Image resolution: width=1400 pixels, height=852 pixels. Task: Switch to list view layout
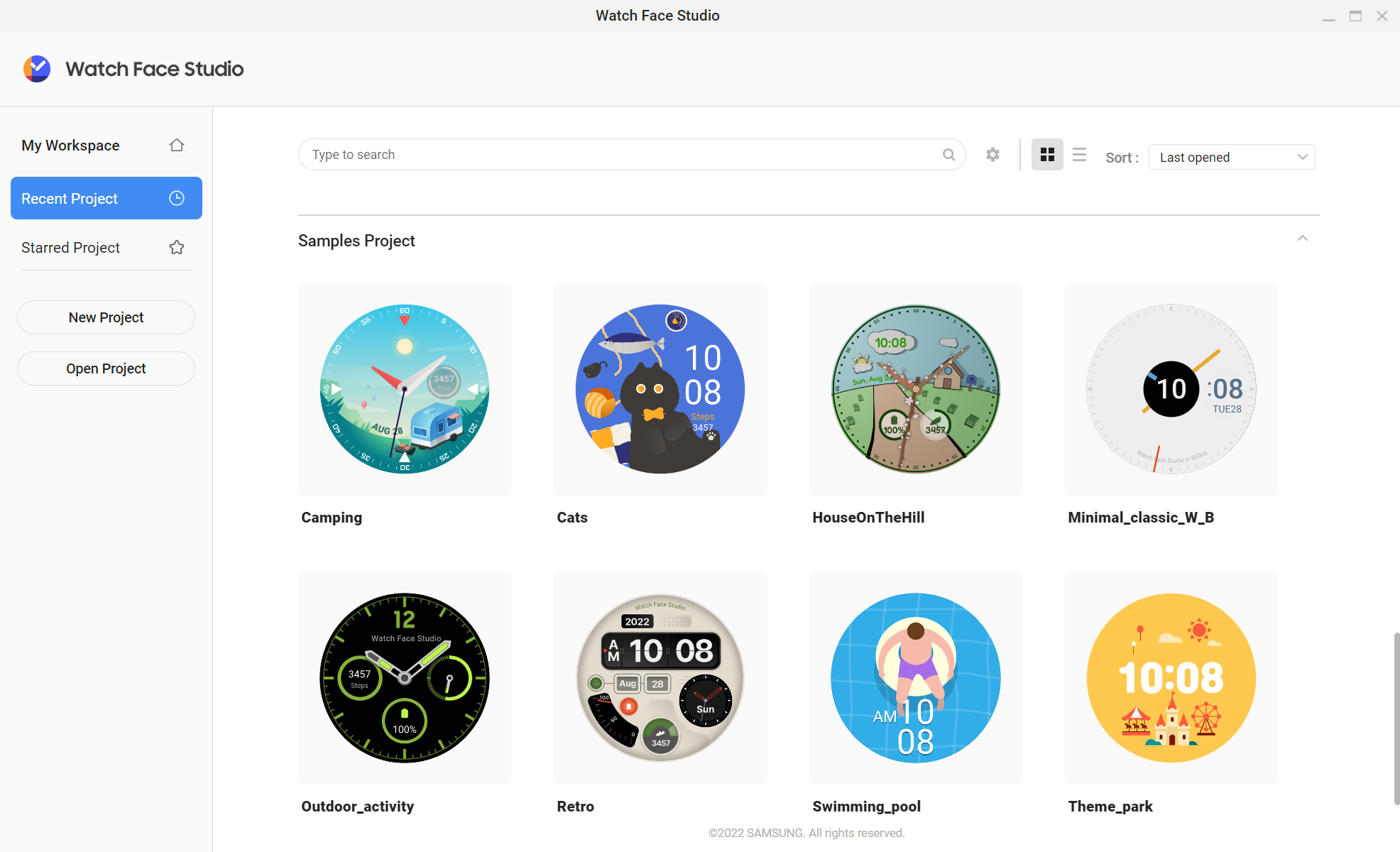1079,155
